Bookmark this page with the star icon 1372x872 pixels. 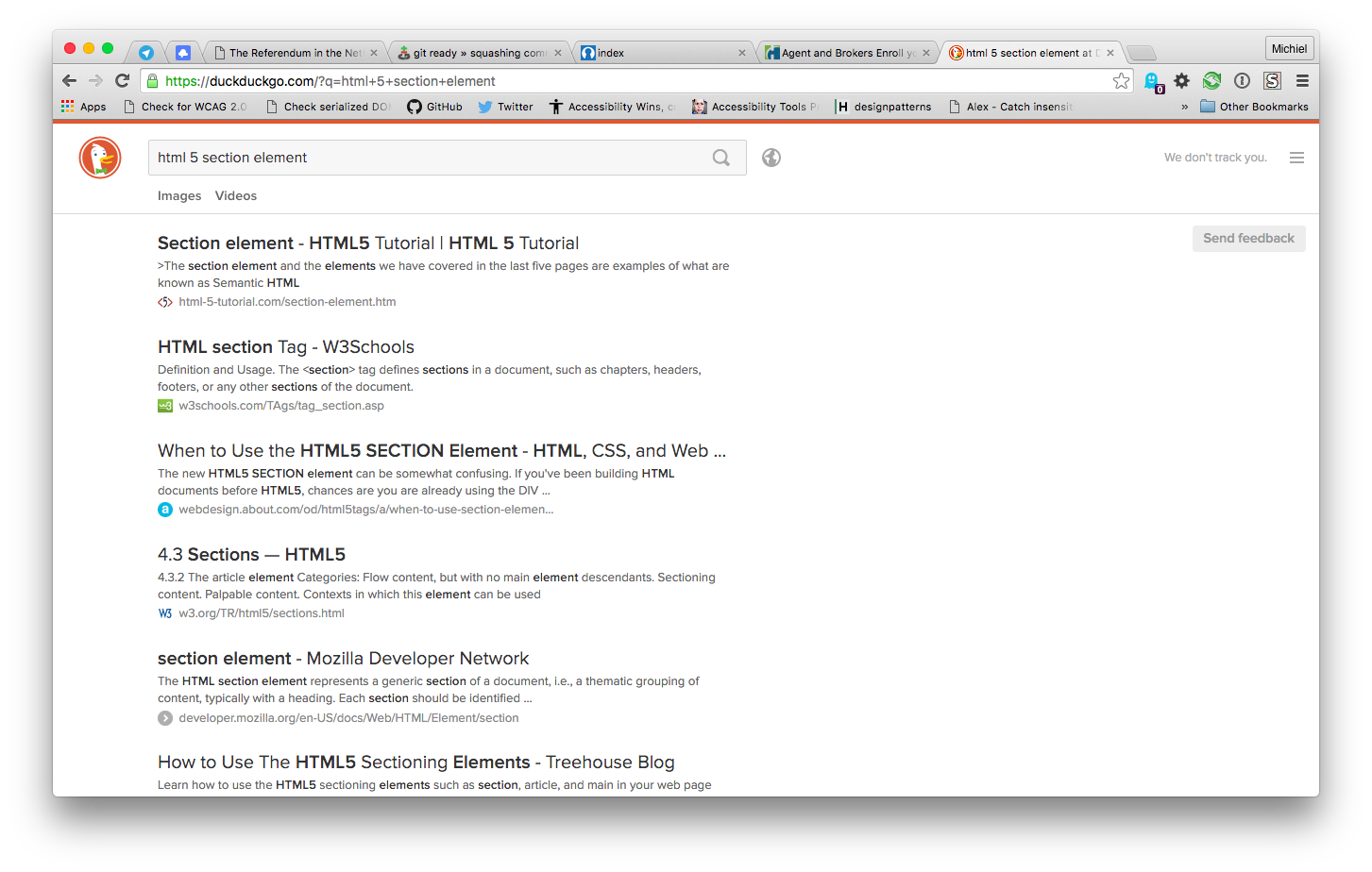coord(1121,81)
